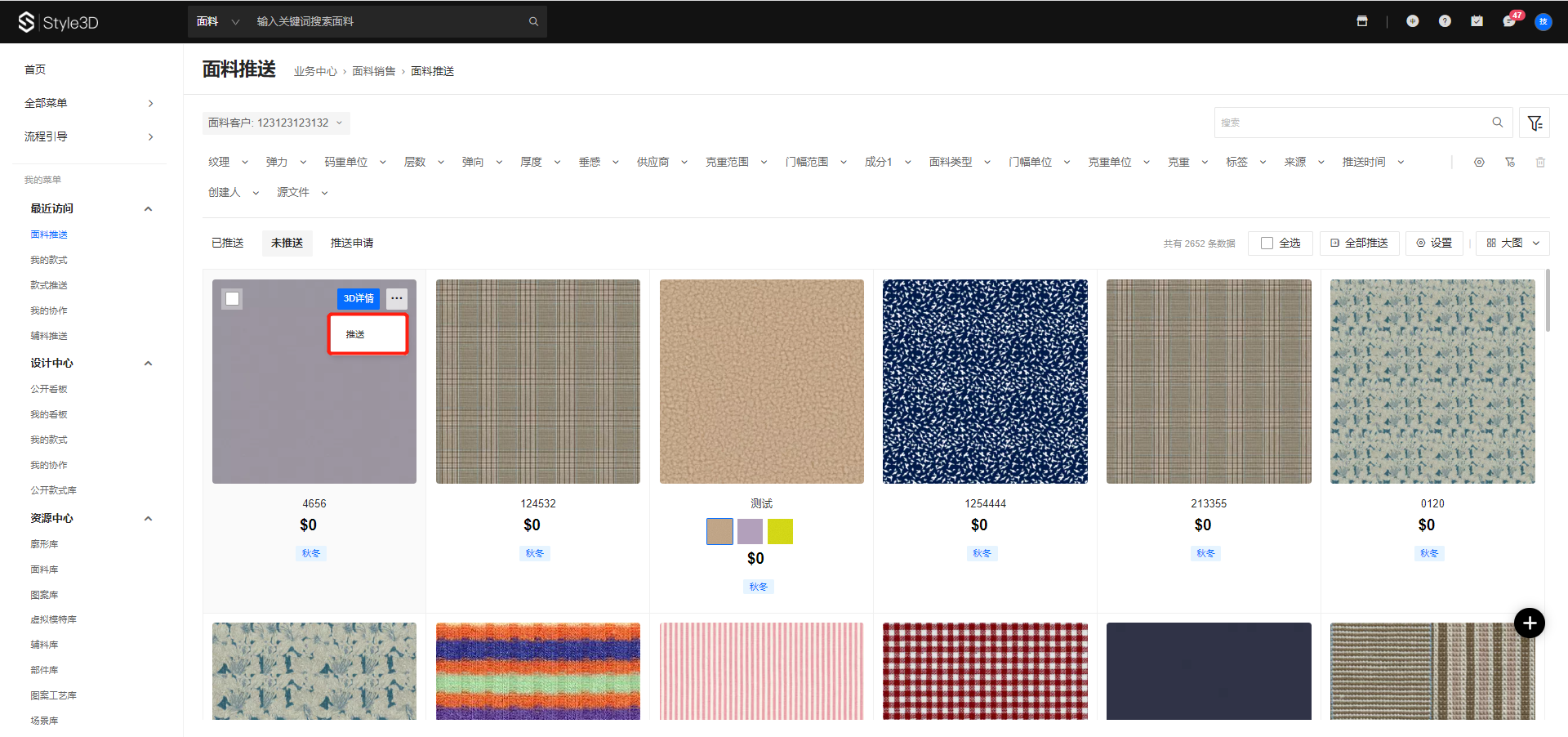Screen dimensions: 1568x737
Task: Toggle the 全选 select-all checkbox
Action: click(x=1267, y=243)
